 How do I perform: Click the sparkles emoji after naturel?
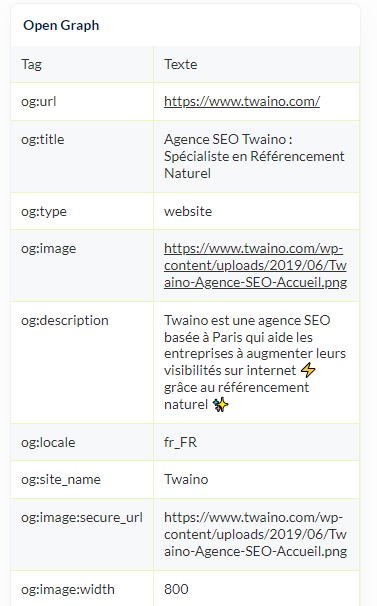click(x=220, y=405)
